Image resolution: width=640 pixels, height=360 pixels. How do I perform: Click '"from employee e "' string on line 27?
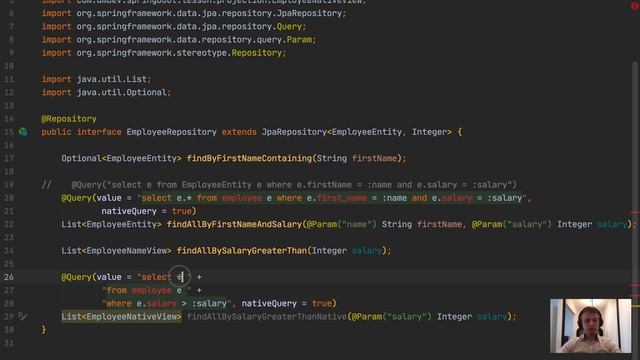[x=147, y=290]
